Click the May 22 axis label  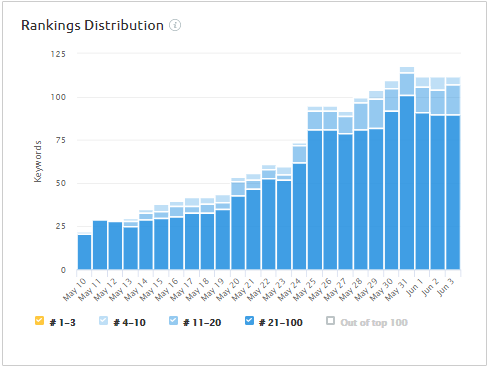pos(258,290)
